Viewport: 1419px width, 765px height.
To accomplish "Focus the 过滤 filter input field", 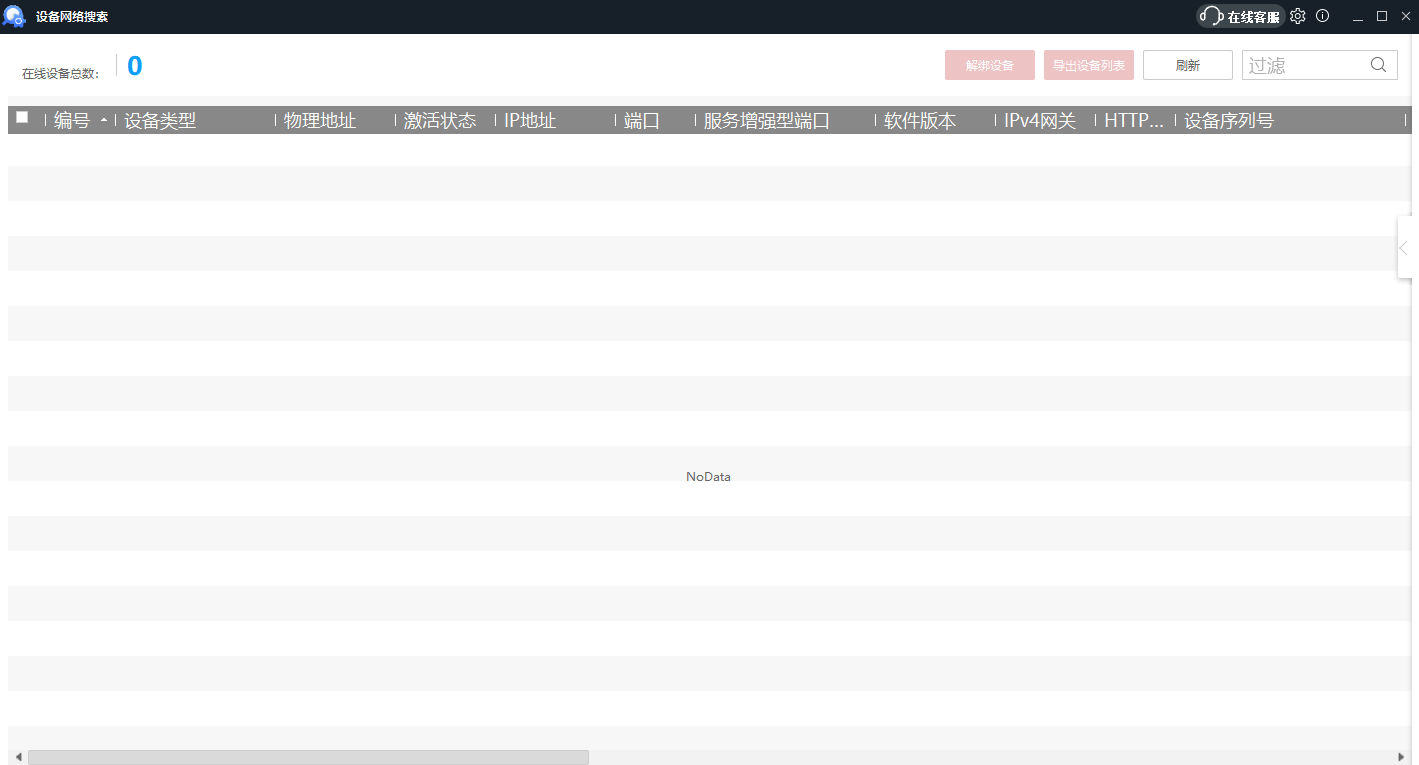I will (x=1304, y=65).
